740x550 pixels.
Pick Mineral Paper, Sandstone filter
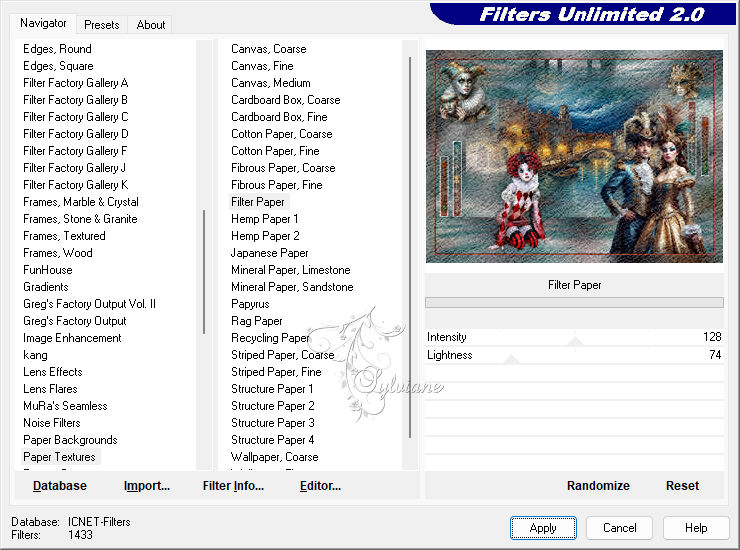point(292,287)
